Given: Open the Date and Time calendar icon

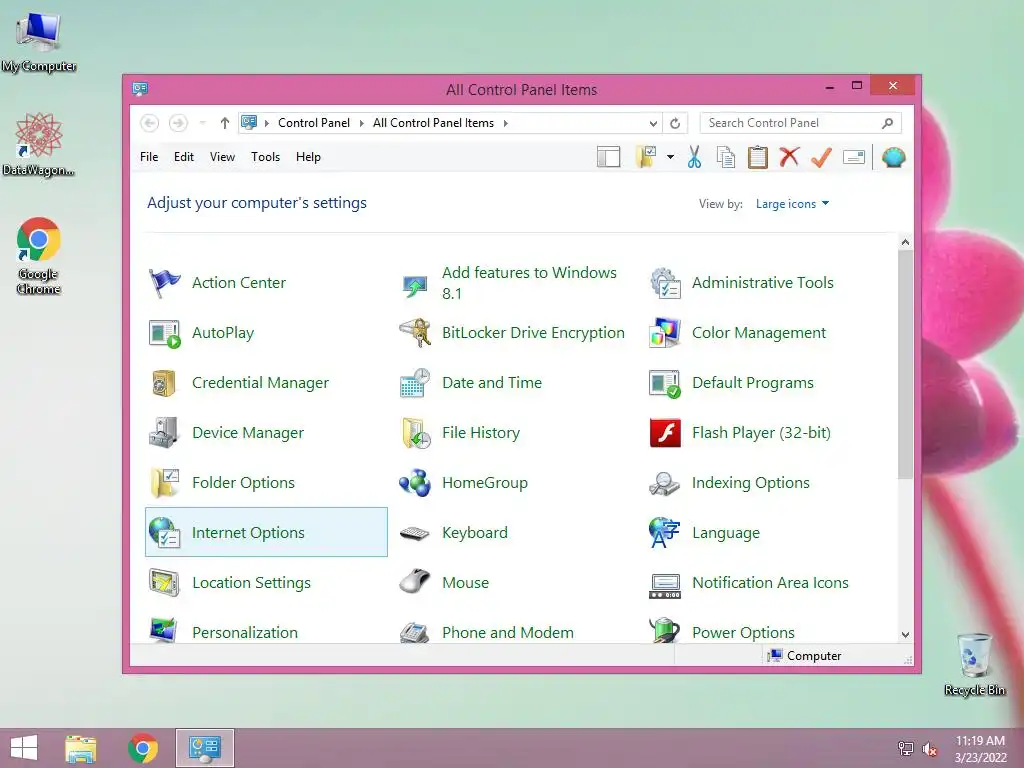Looking at the screenshot, I should [x=415, y=383].
